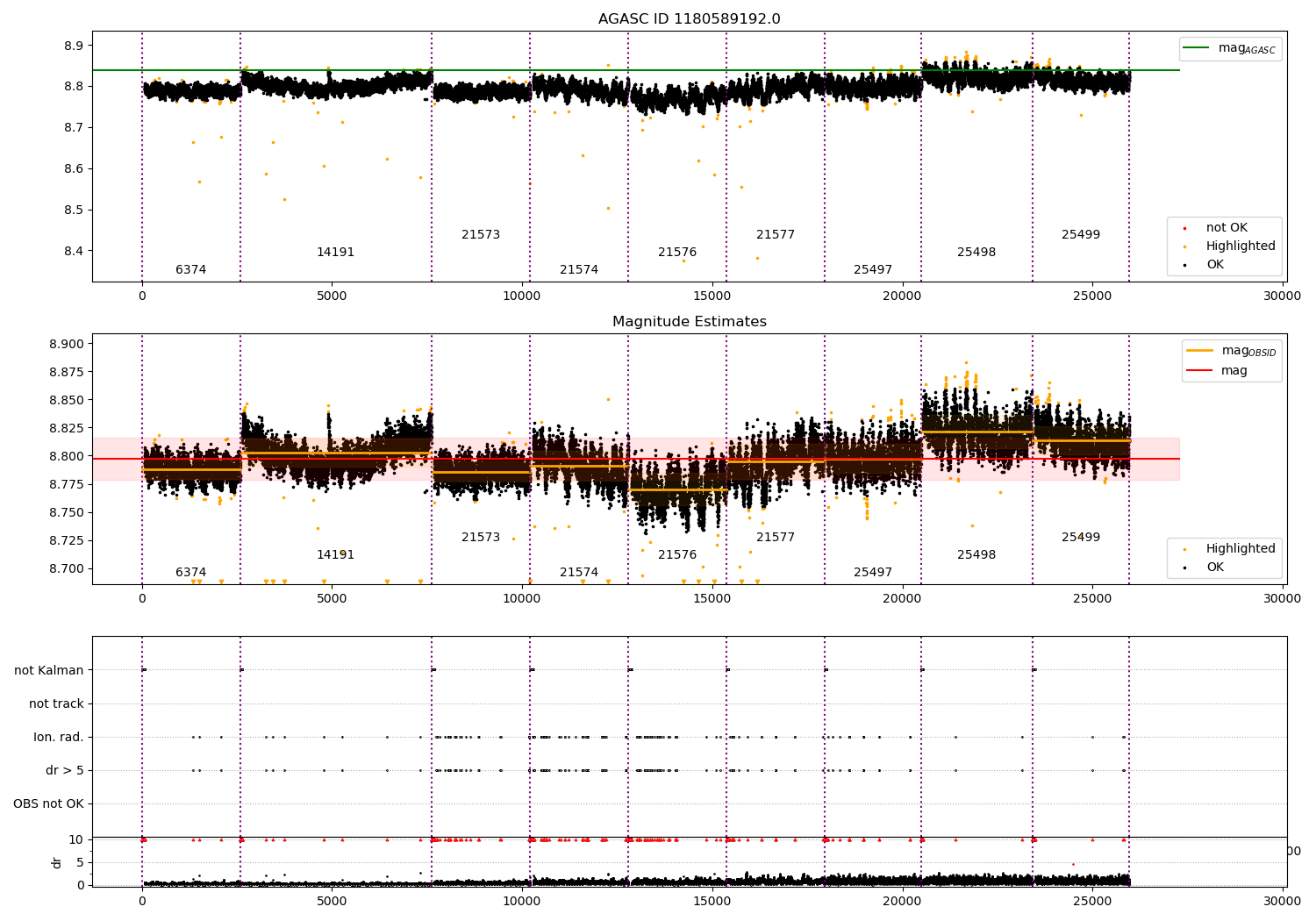Screen dimensions: 1316x921
Task: Click obsid label 21574 in the top plot
Action: pos(579,270)
